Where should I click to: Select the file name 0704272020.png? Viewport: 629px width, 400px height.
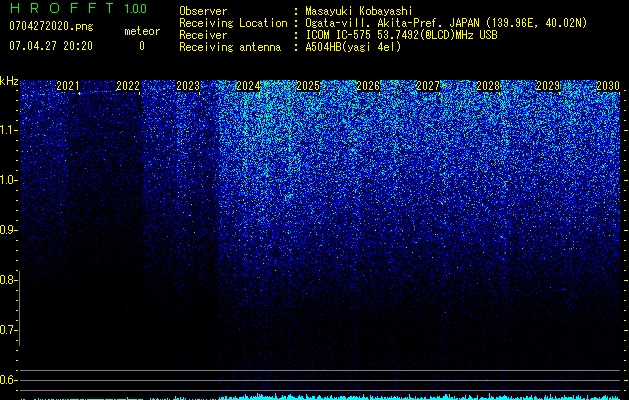tap(51, 26)
